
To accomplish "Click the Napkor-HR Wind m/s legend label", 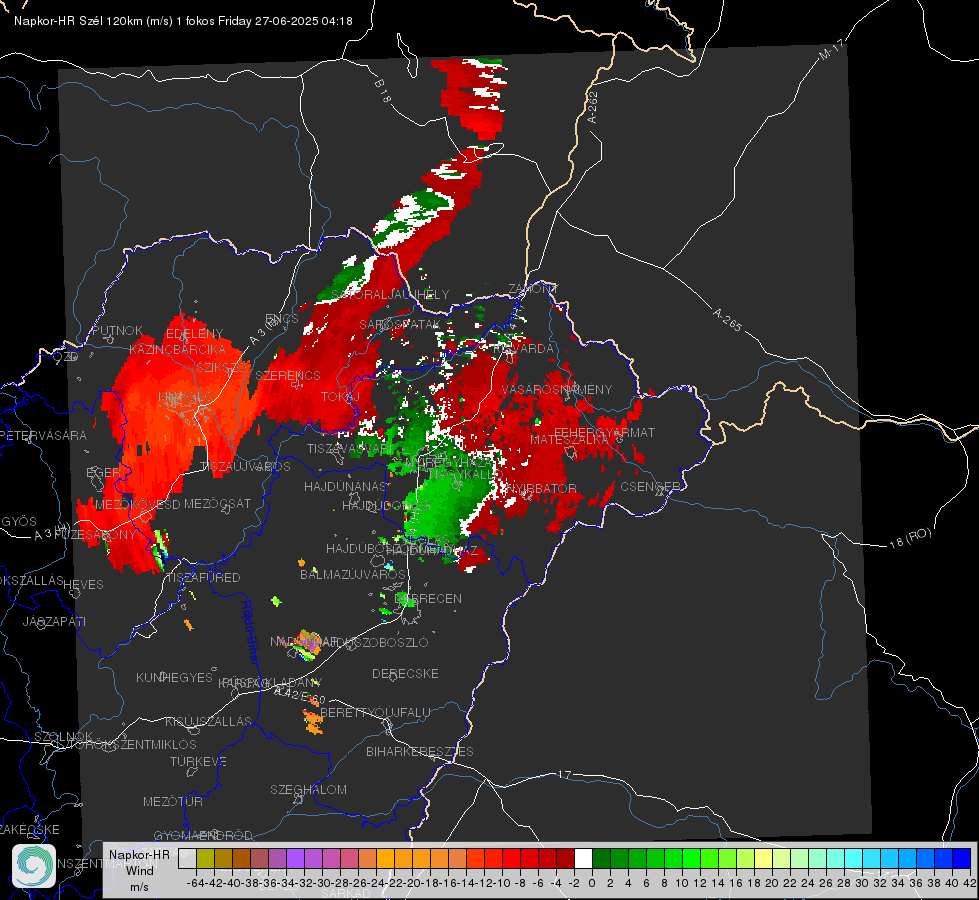I will pos(139,870).
